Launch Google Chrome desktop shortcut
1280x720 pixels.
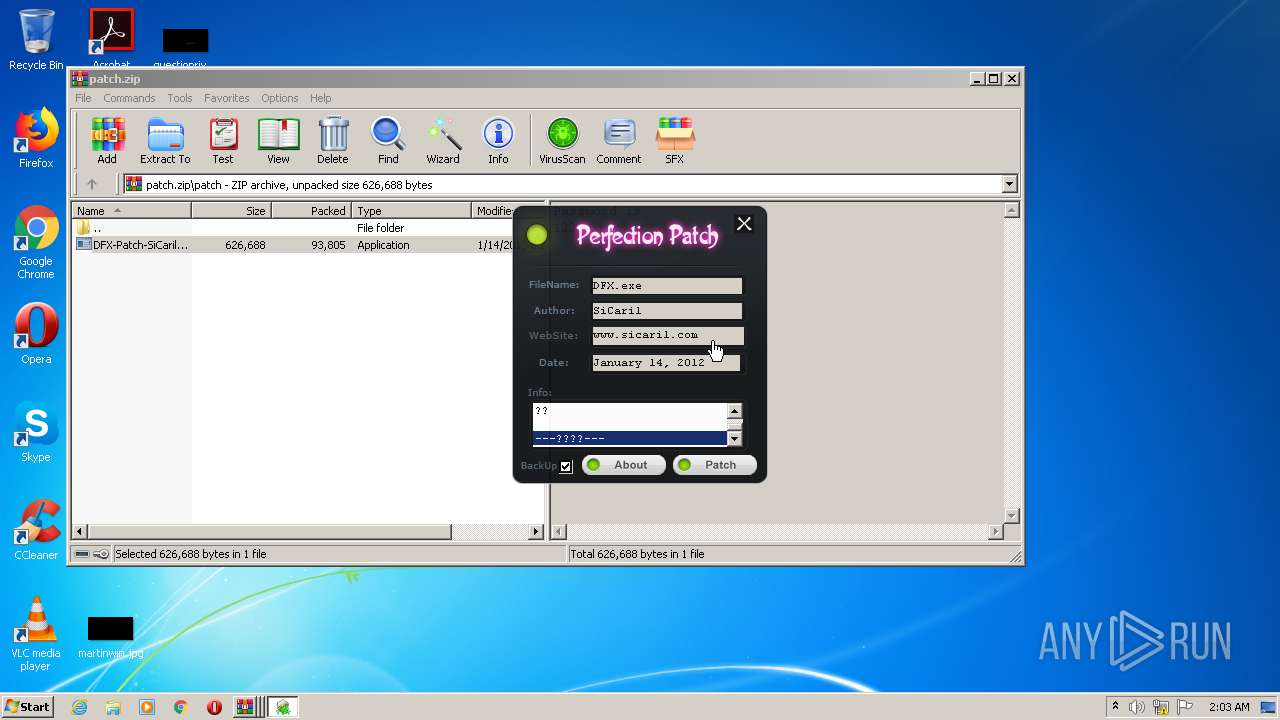coord(36,243)
